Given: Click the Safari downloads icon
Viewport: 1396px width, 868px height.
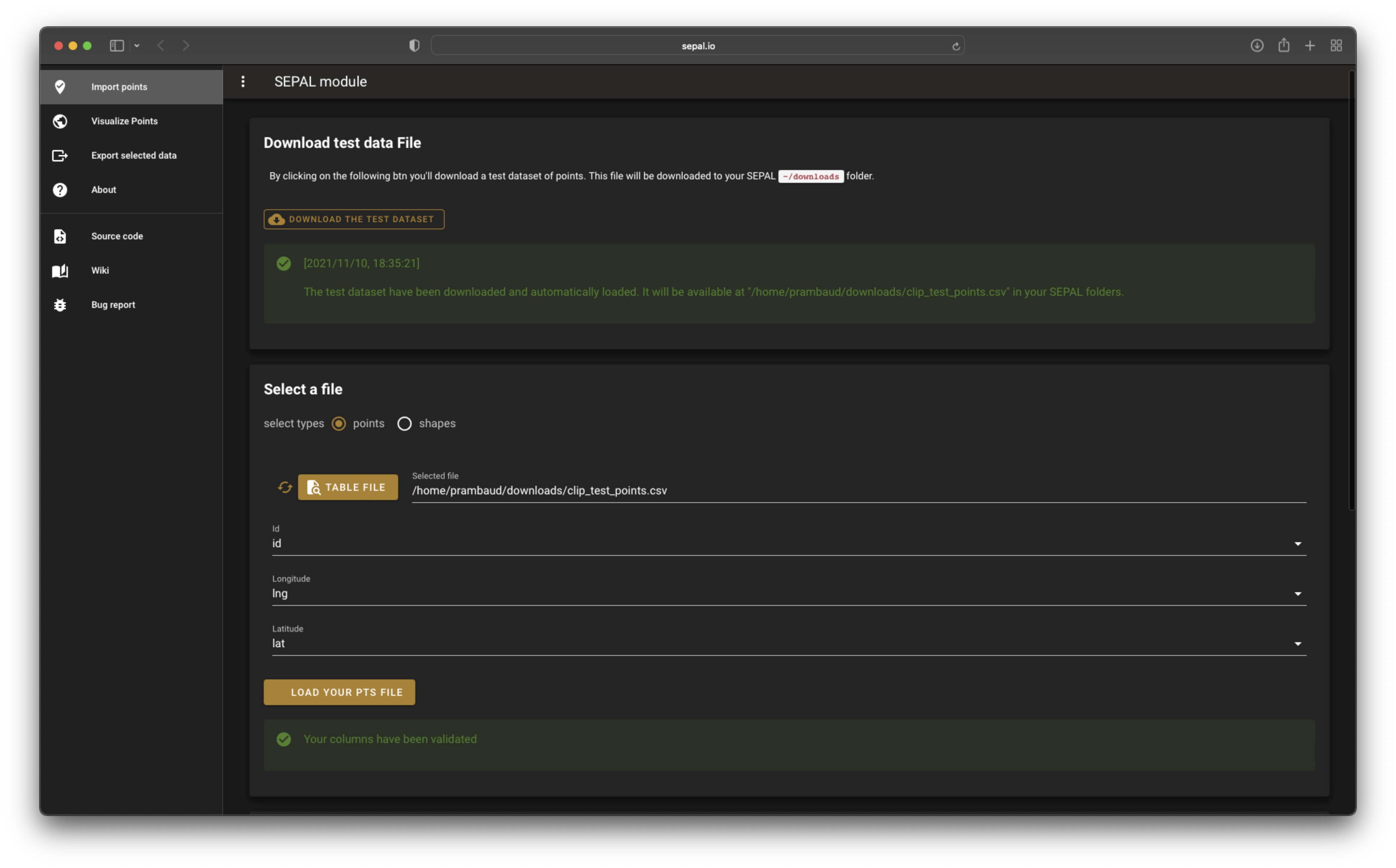Looking at the screenshot, I should pos(1257,46).
